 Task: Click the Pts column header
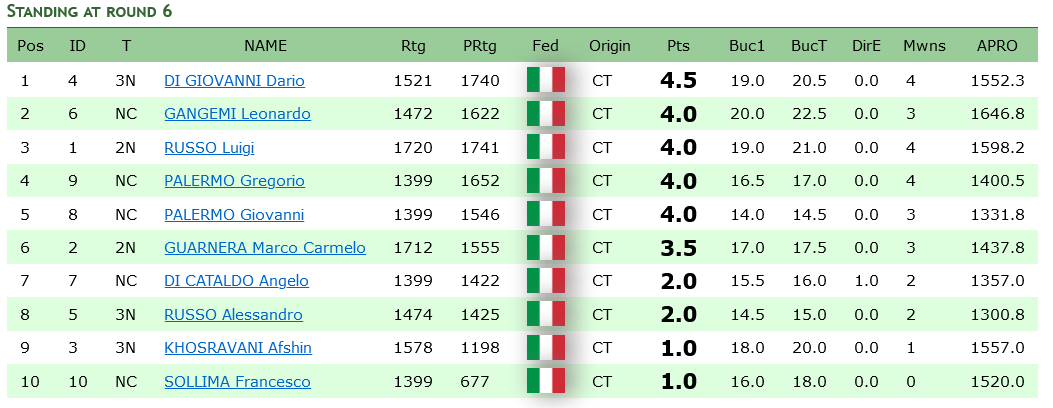point(678,46)
